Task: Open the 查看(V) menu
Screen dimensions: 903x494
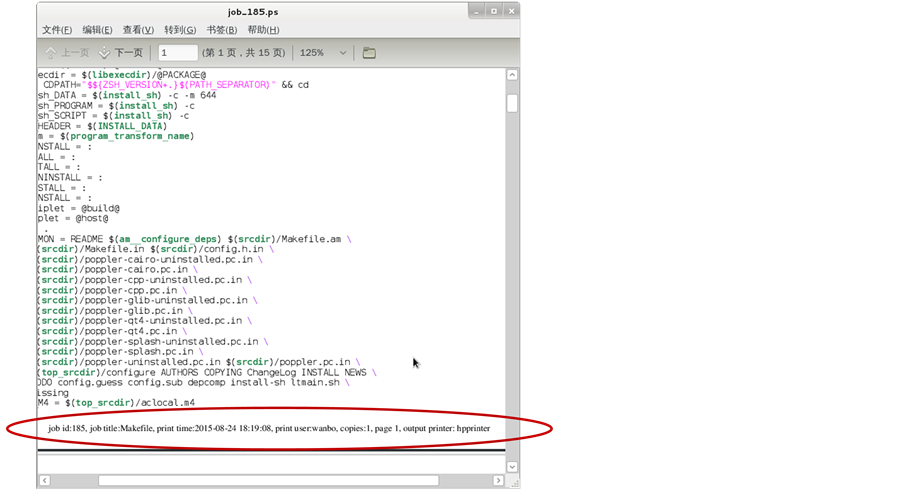Action: [139, 30]
